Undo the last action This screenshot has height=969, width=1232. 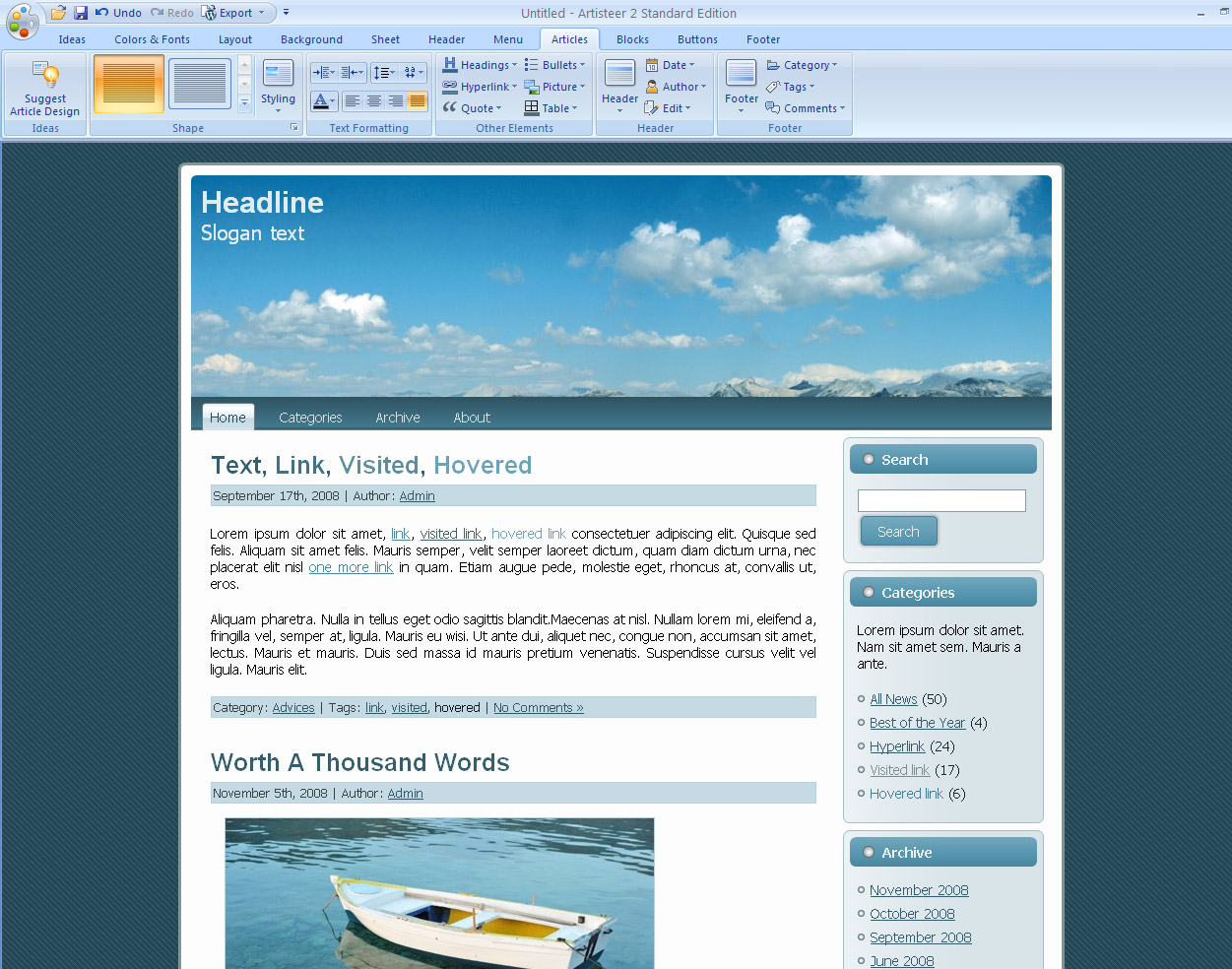pos(119,13)
